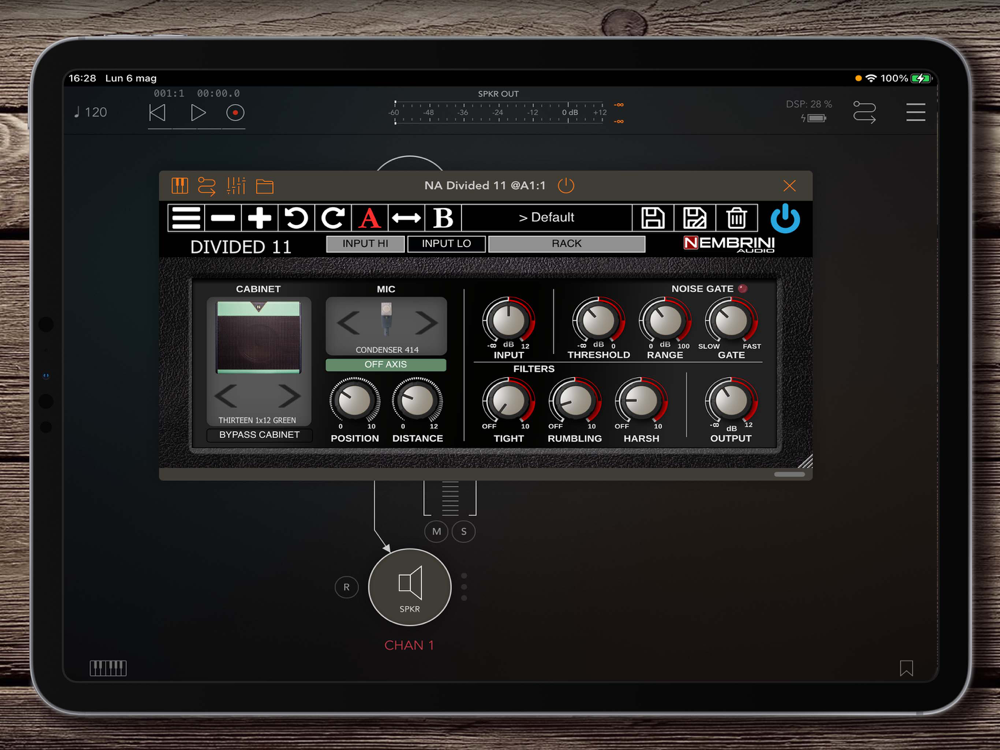Click the DSP 28 % indicator
This screenshot has width=1000, height=750.
[x=809, y=104]
